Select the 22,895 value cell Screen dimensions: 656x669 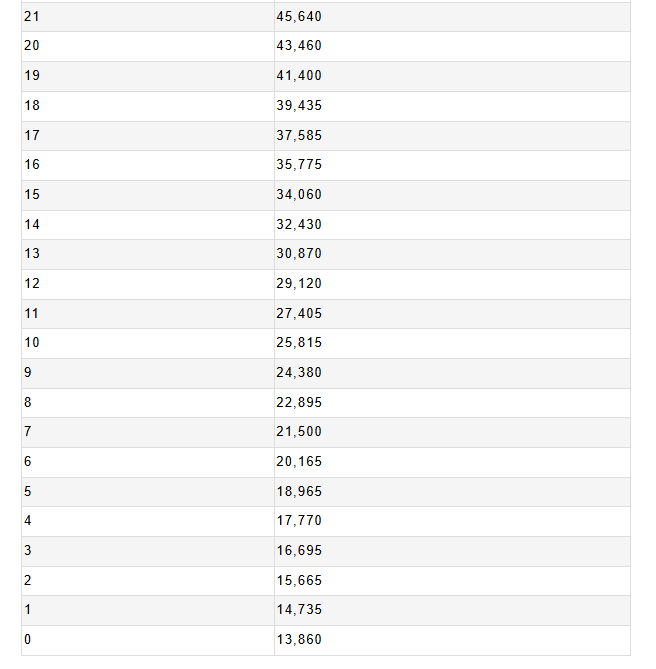point(299,403)
